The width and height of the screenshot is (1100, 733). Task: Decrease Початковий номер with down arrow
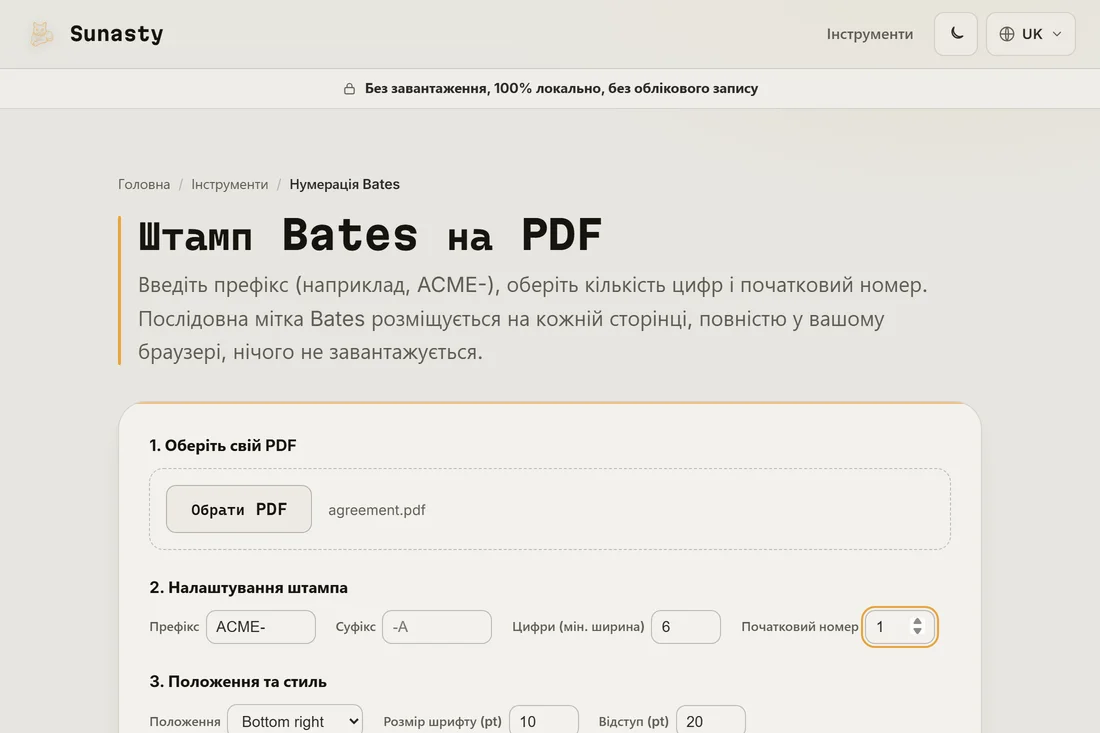coord(917,631)
